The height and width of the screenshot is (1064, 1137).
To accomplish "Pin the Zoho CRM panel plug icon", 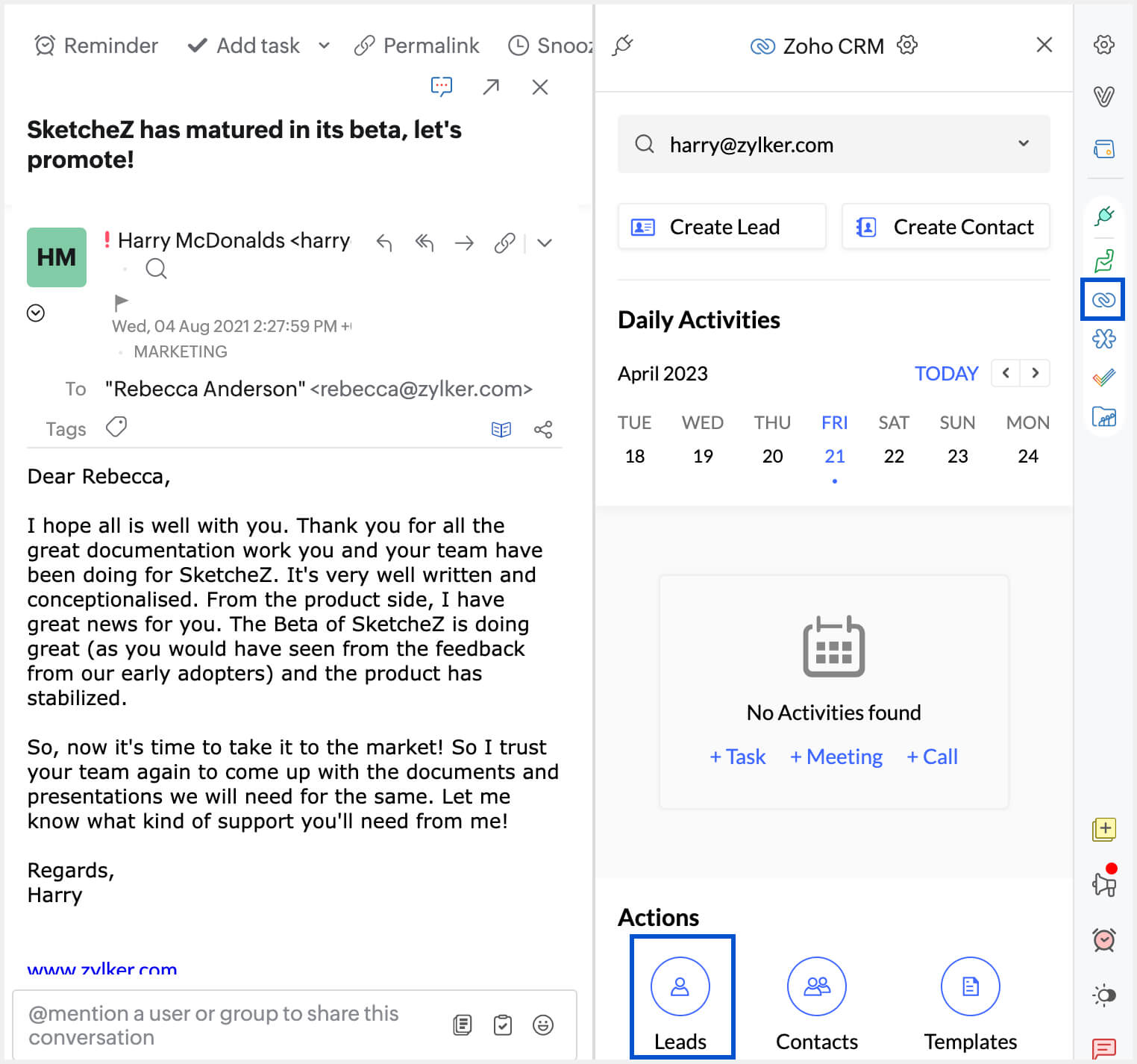I will 623,46.
